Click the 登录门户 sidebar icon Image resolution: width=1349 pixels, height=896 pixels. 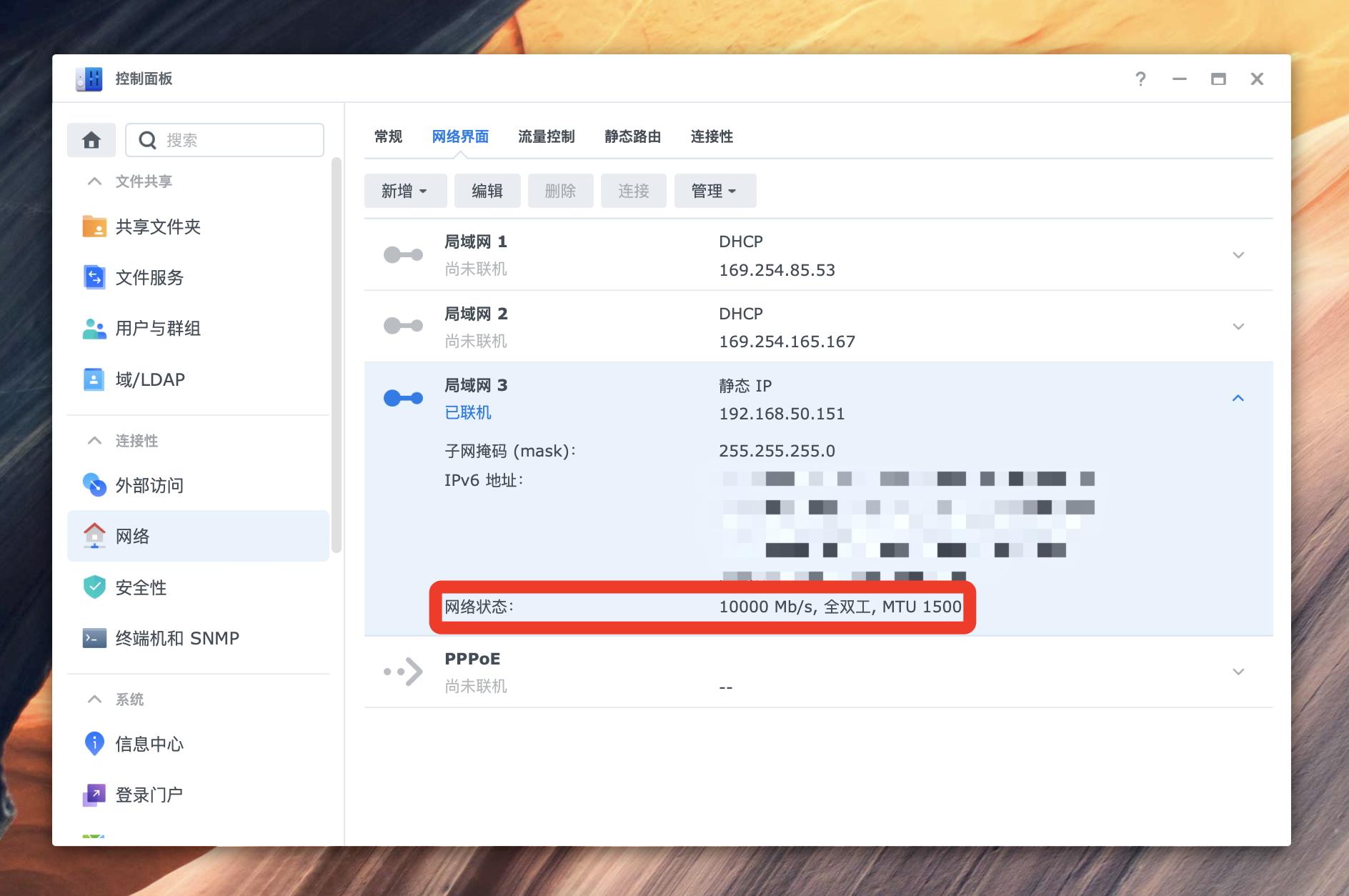pyautogui.click(x=94, y=794)
